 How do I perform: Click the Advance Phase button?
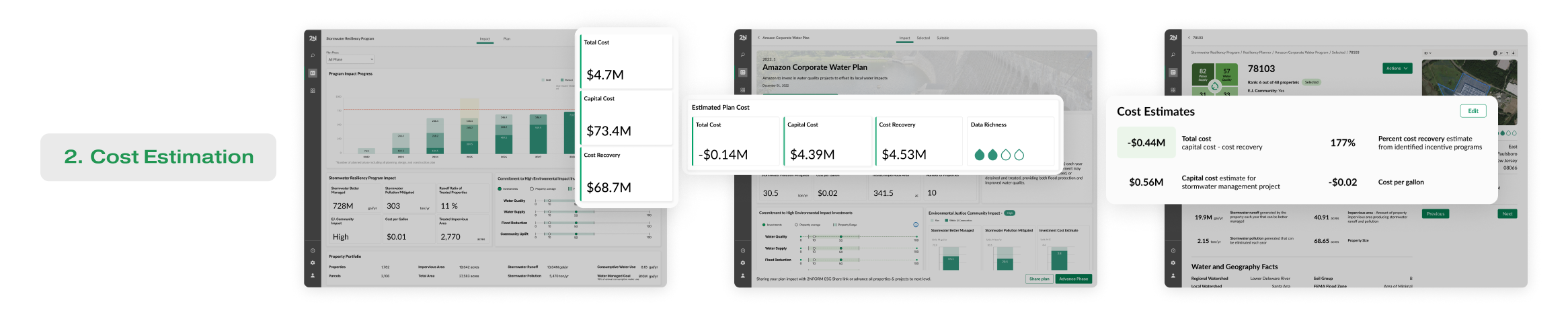point(1073,279)
